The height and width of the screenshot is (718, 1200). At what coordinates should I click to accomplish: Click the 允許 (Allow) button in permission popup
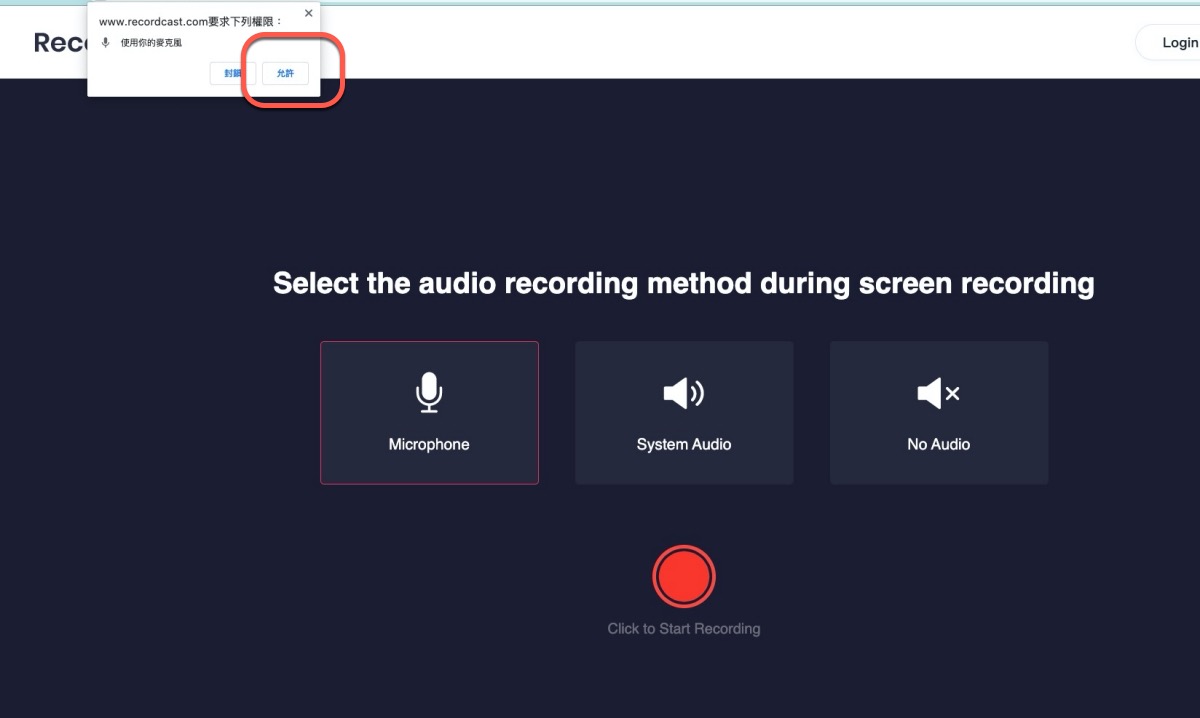[x=285, y=73]
